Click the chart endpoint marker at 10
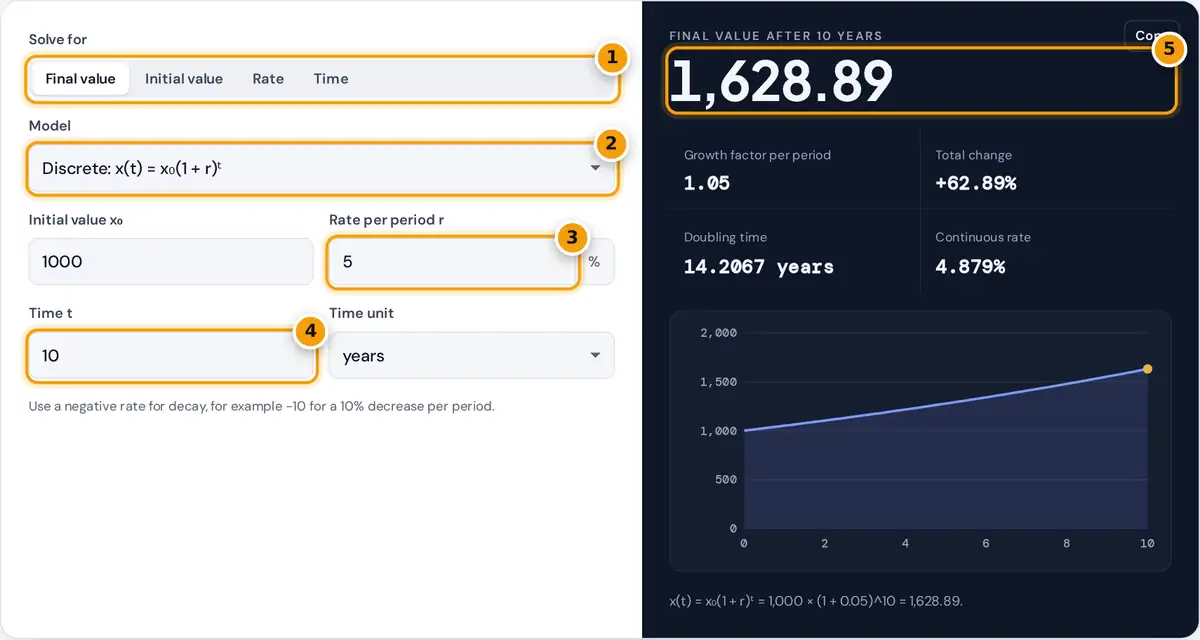Image resolution: width=1200 pixels, height=640 pixels. point(1147,369)
